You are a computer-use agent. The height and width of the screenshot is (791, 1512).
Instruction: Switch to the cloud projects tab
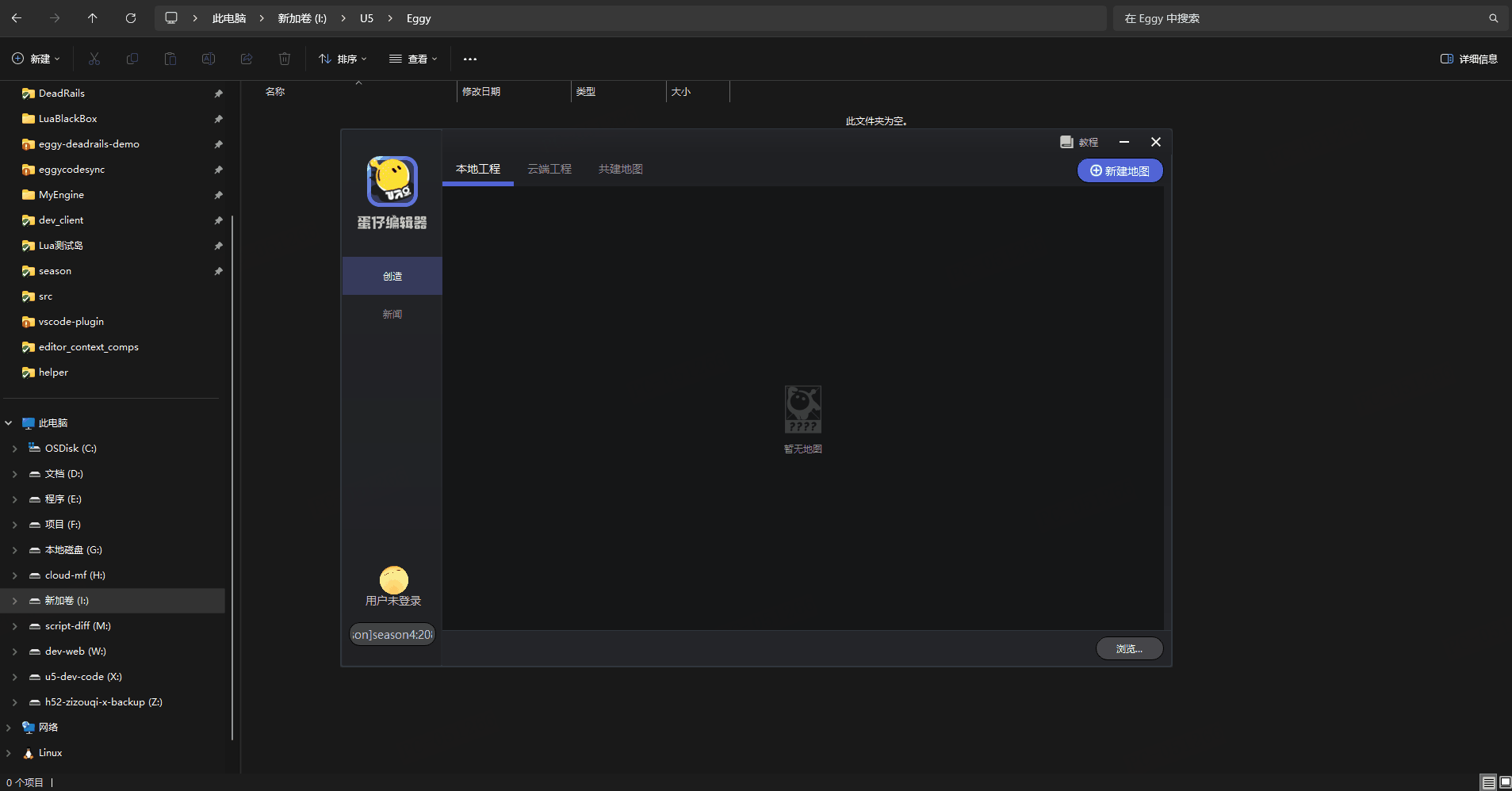click(x=549, y=170)
